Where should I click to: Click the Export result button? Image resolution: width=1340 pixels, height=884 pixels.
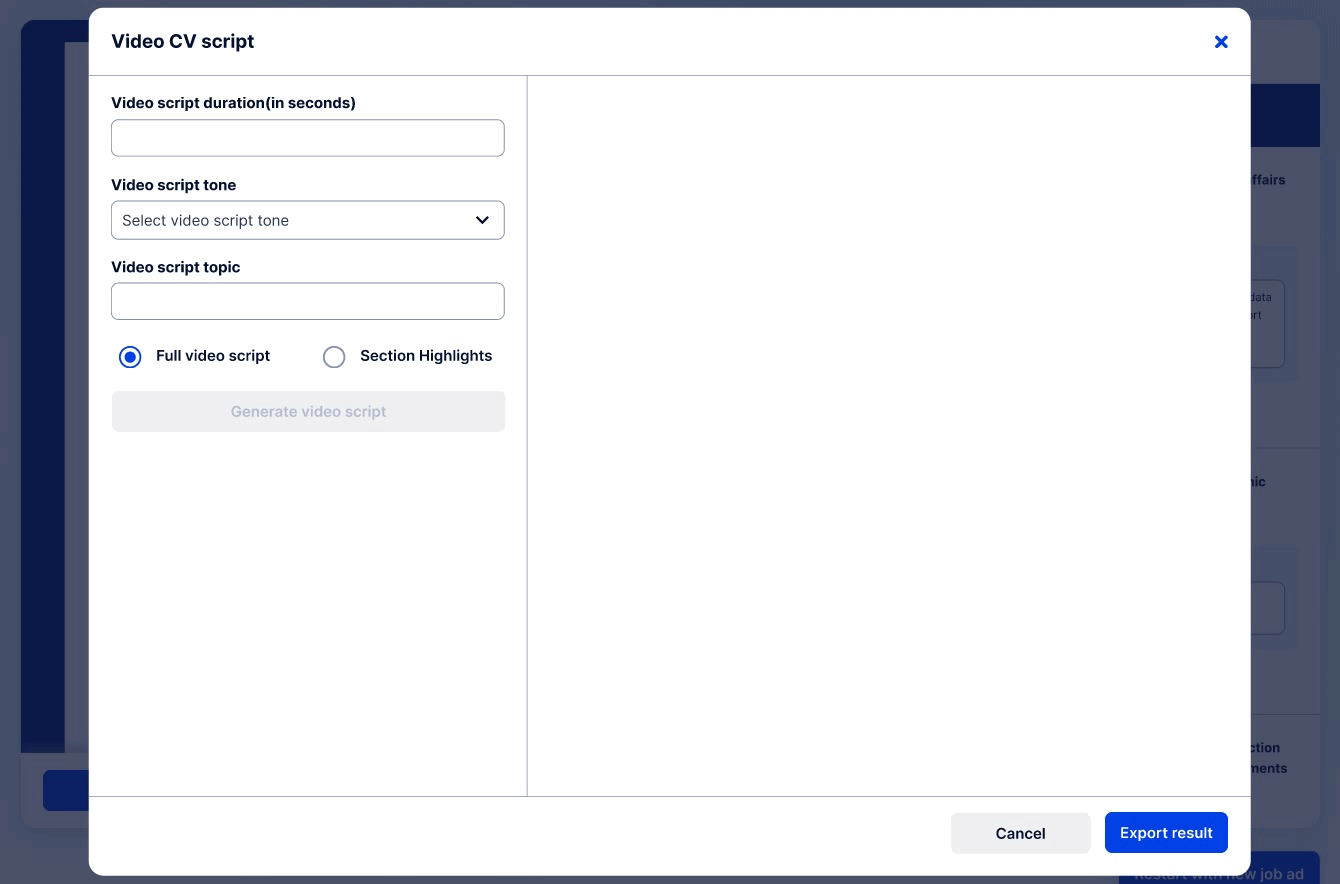pos(1166,833)
